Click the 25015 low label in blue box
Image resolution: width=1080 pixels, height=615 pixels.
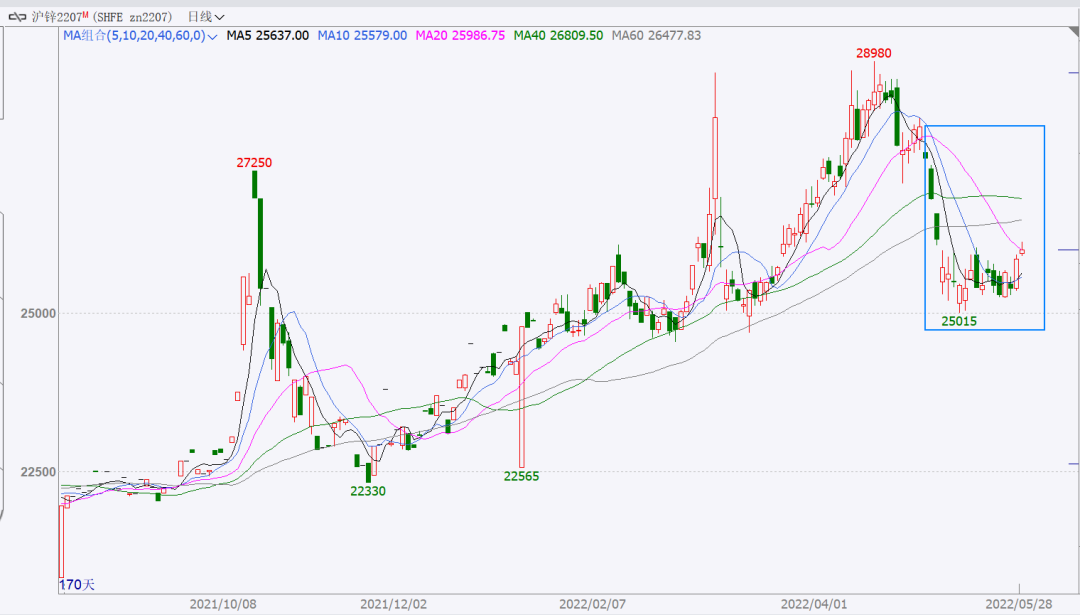click(958, 321)
